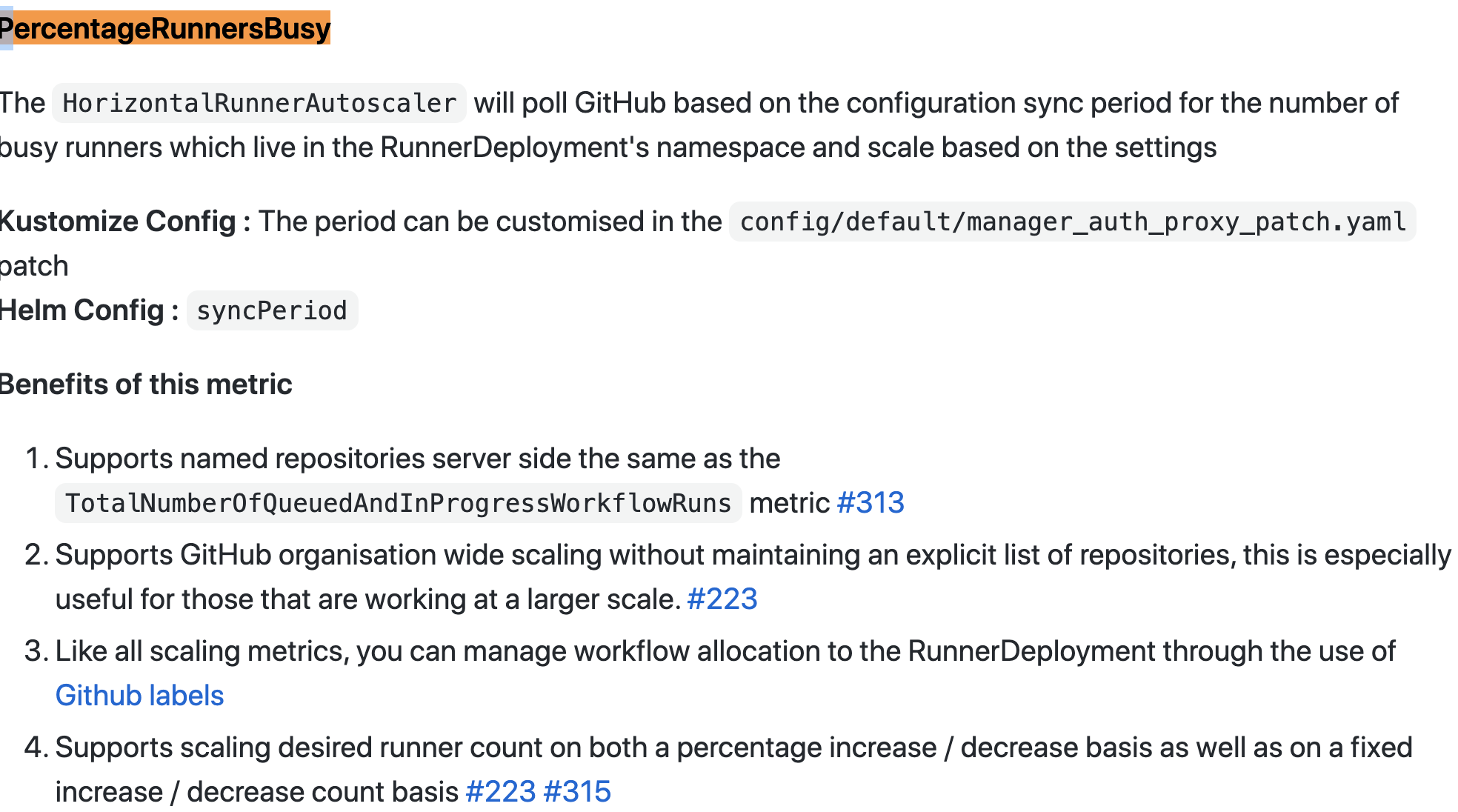Screen dimensions: 1458x812
Task: Open #223 link after 'working at a larger scale'
Action: (x=722, y=599)
